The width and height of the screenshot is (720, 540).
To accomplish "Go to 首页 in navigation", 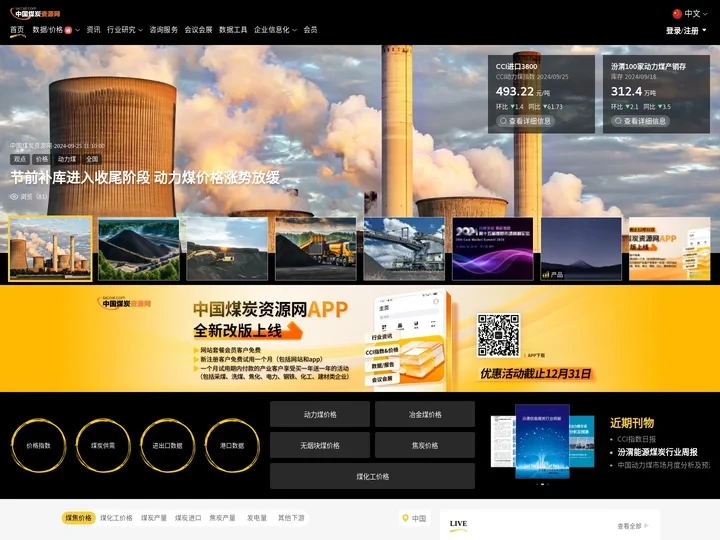I will click(17, 30).
